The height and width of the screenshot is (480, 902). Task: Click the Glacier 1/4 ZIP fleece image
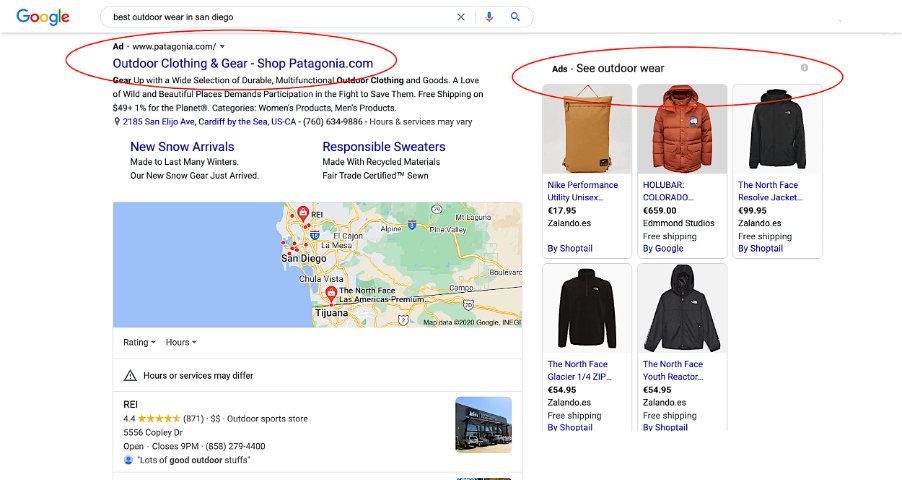click(x=587, y=308)
